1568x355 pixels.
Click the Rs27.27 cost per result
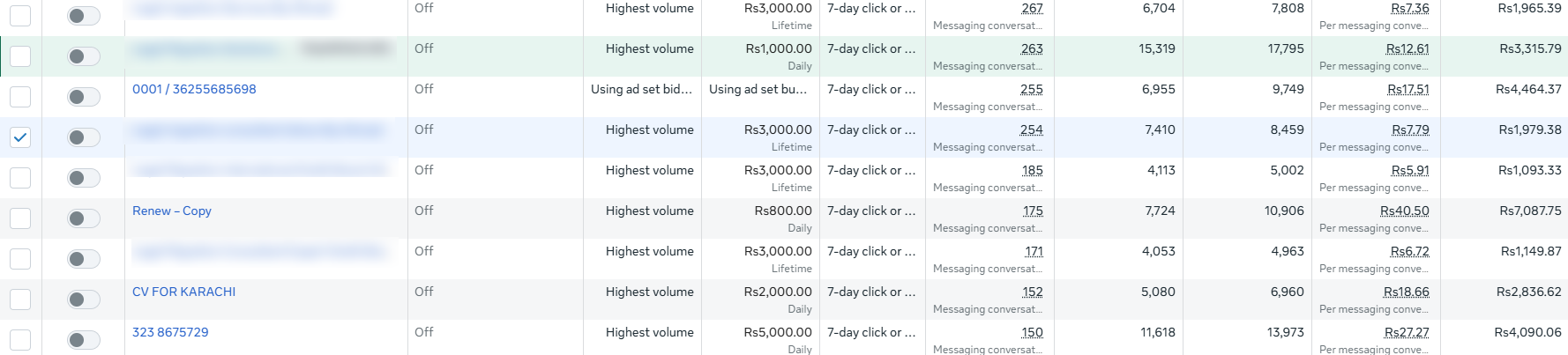click(1407, 332)
